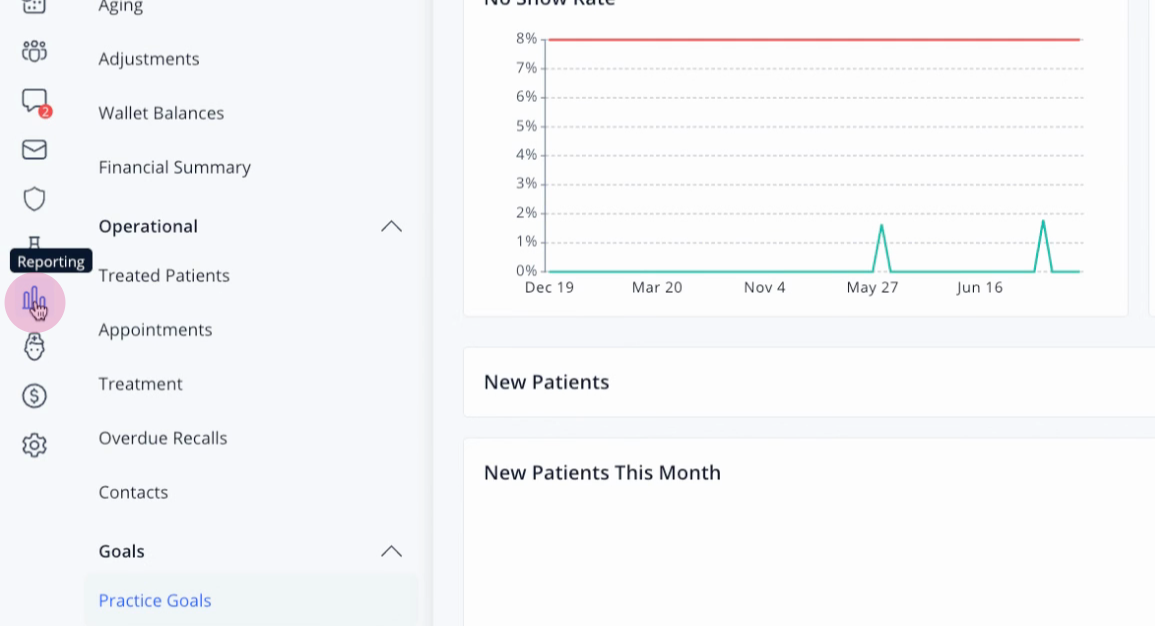Click the May 27 spike on chart
This screenshot has height=626, width=1155.
coord(881,227)
